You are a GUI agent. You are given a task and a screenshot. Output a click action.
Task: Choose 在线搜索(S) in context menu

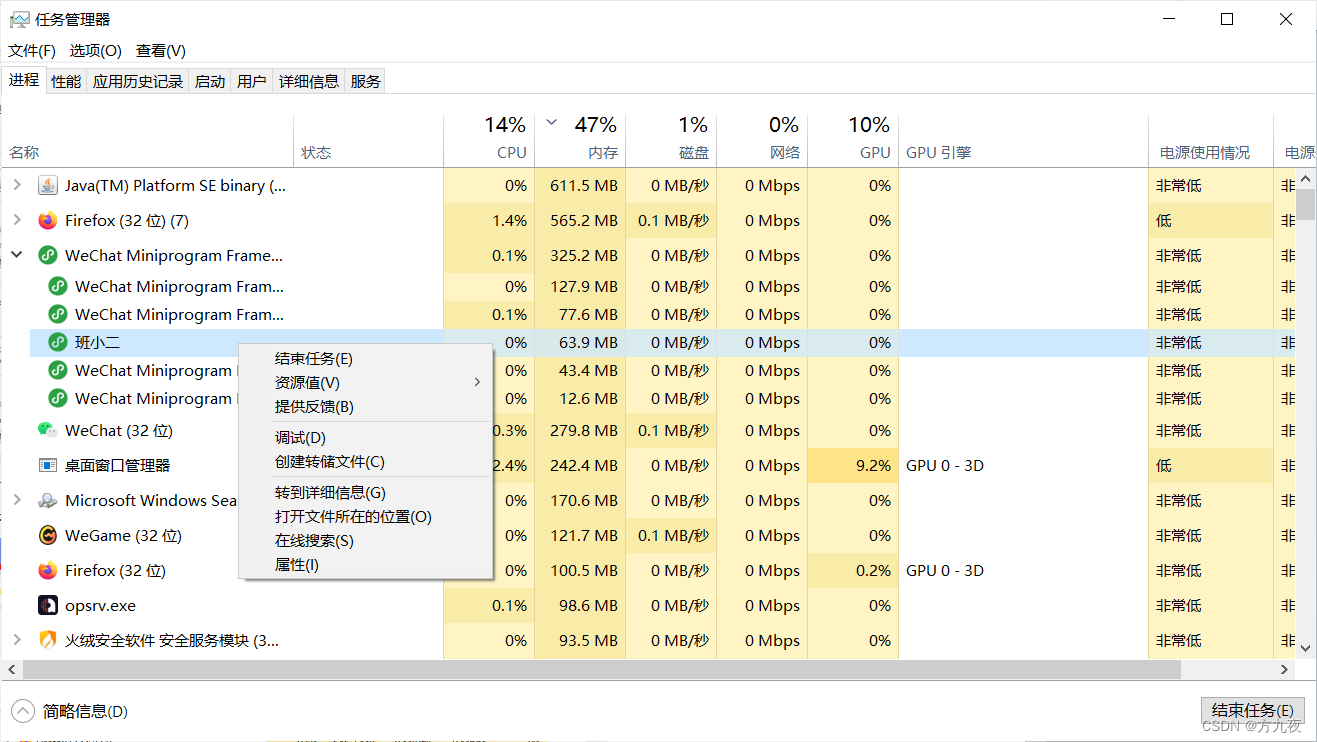365,541
